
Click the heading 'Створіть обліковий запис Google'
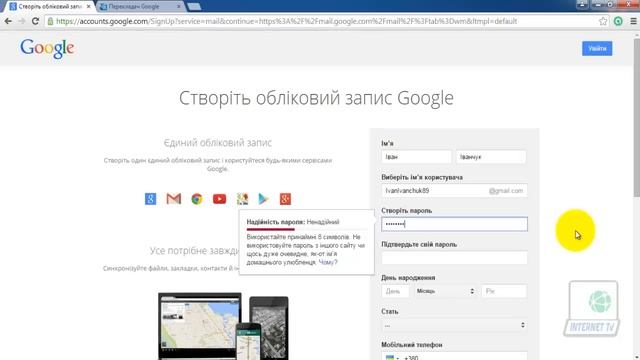click(x=316, y=98)
